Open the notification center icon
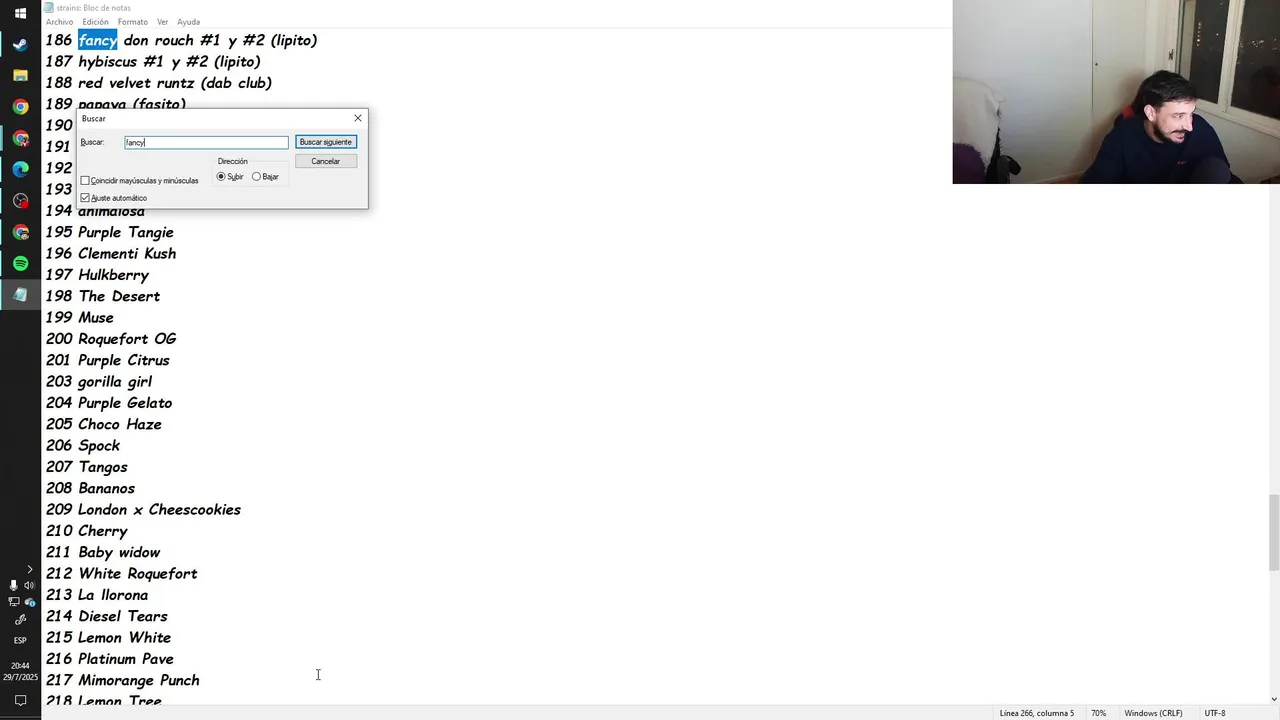 tap(20, 700)
